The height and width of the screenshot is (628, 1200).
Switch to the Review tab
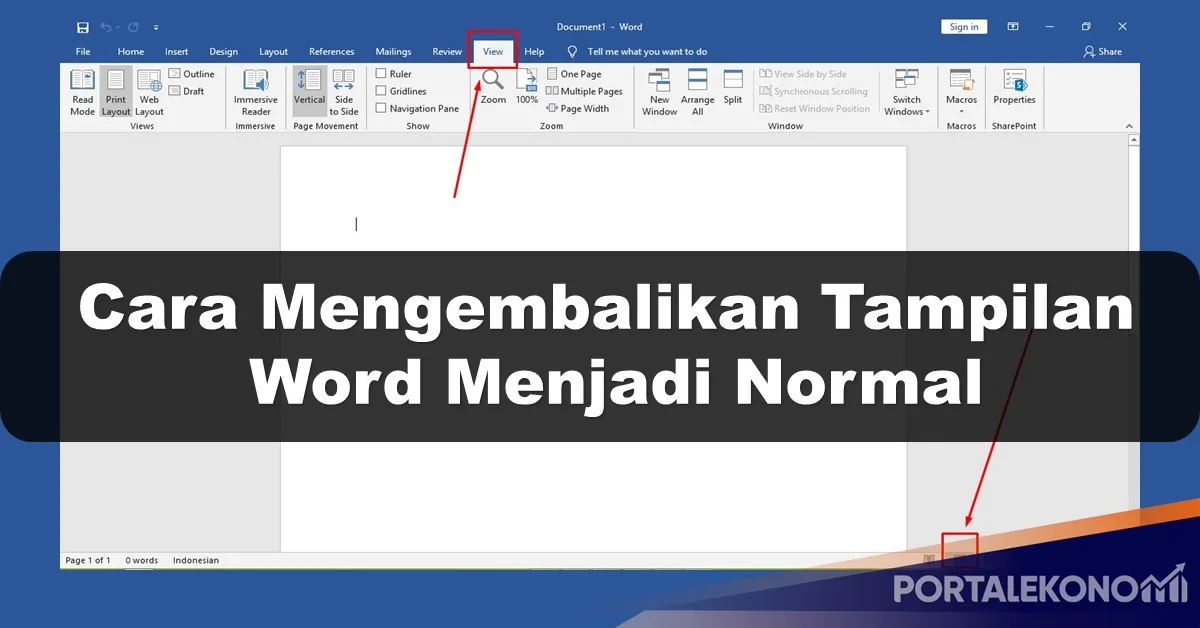[447, 52]
